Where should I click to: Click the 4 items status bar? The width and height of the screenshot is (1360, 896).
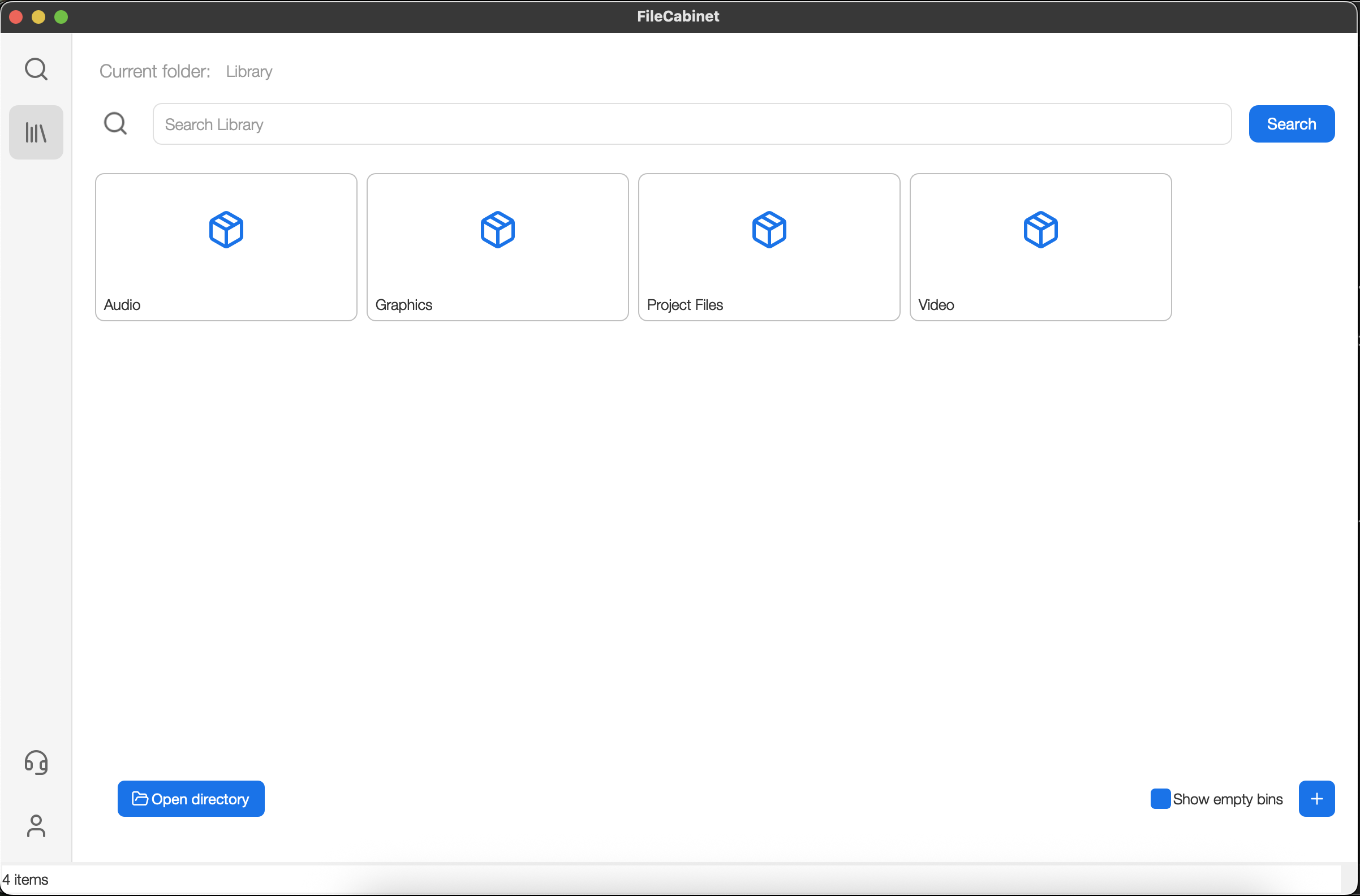tap(25, 880)
